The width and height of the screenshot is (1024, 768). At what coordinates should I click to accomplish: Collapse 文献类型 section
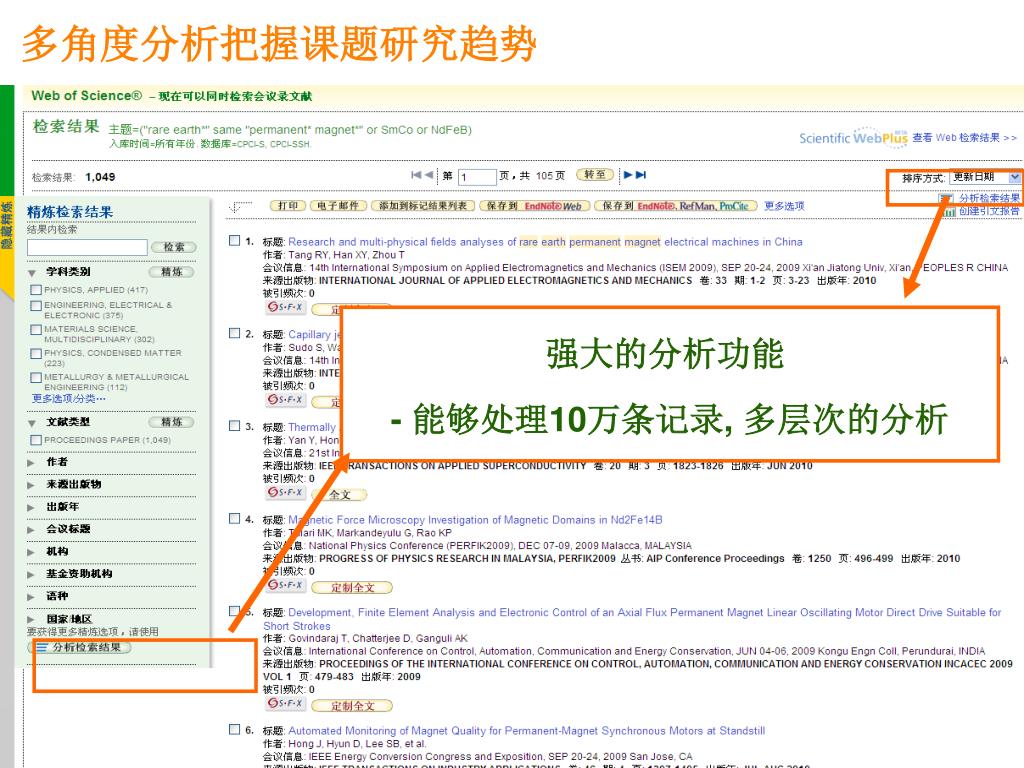pyautogui.click(x=31, y=423)
